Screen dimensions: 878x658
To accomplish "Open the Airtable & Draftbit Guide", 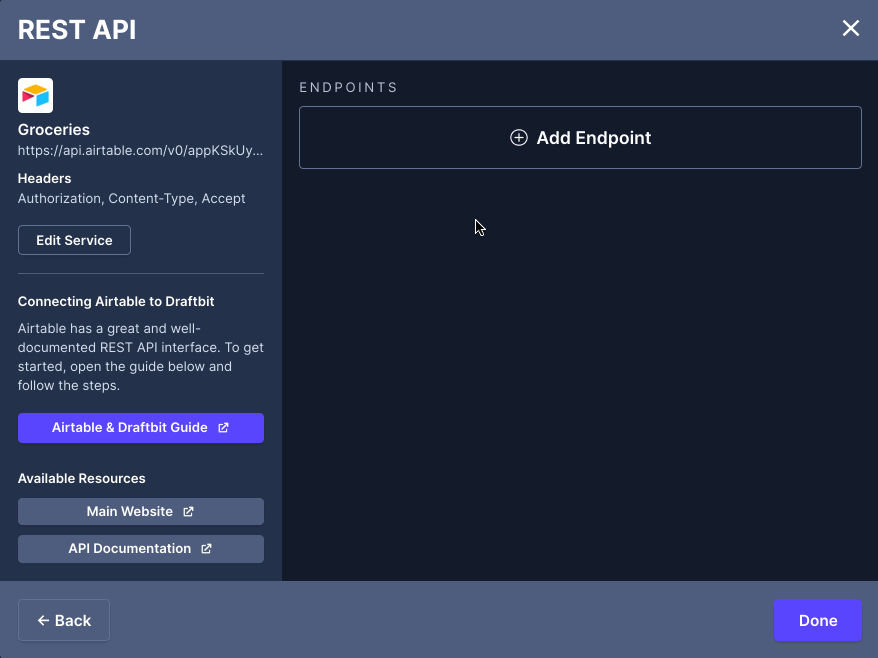I will [x=141, y=428].
